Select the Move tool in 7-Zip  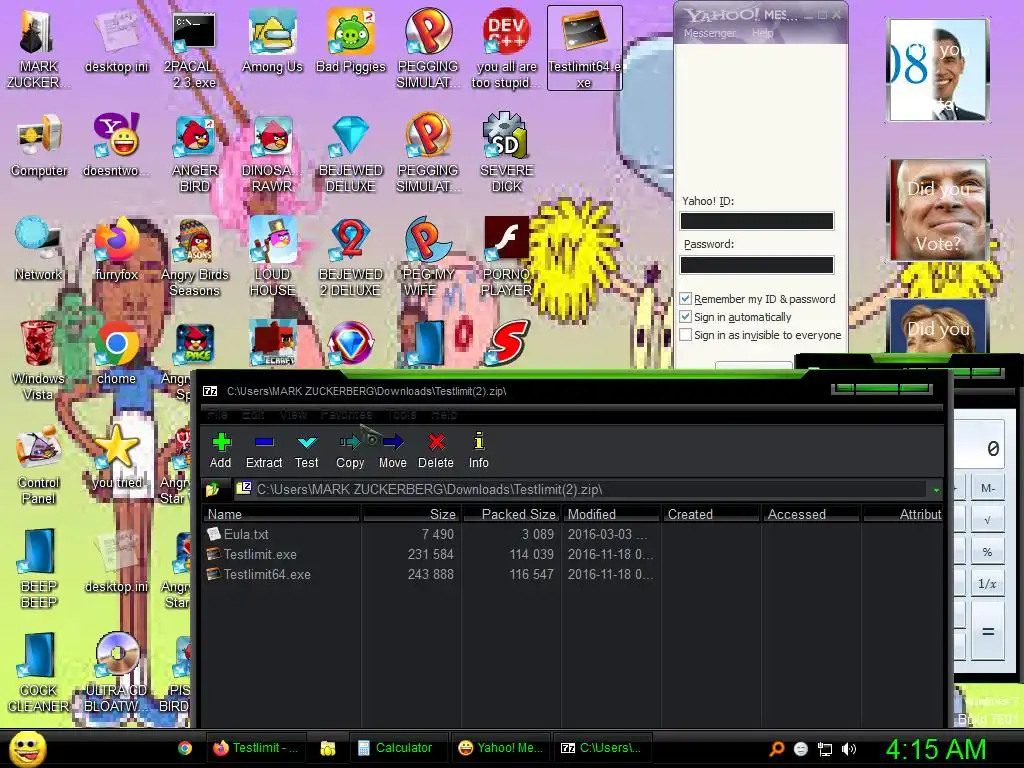(x=392, y=450)
